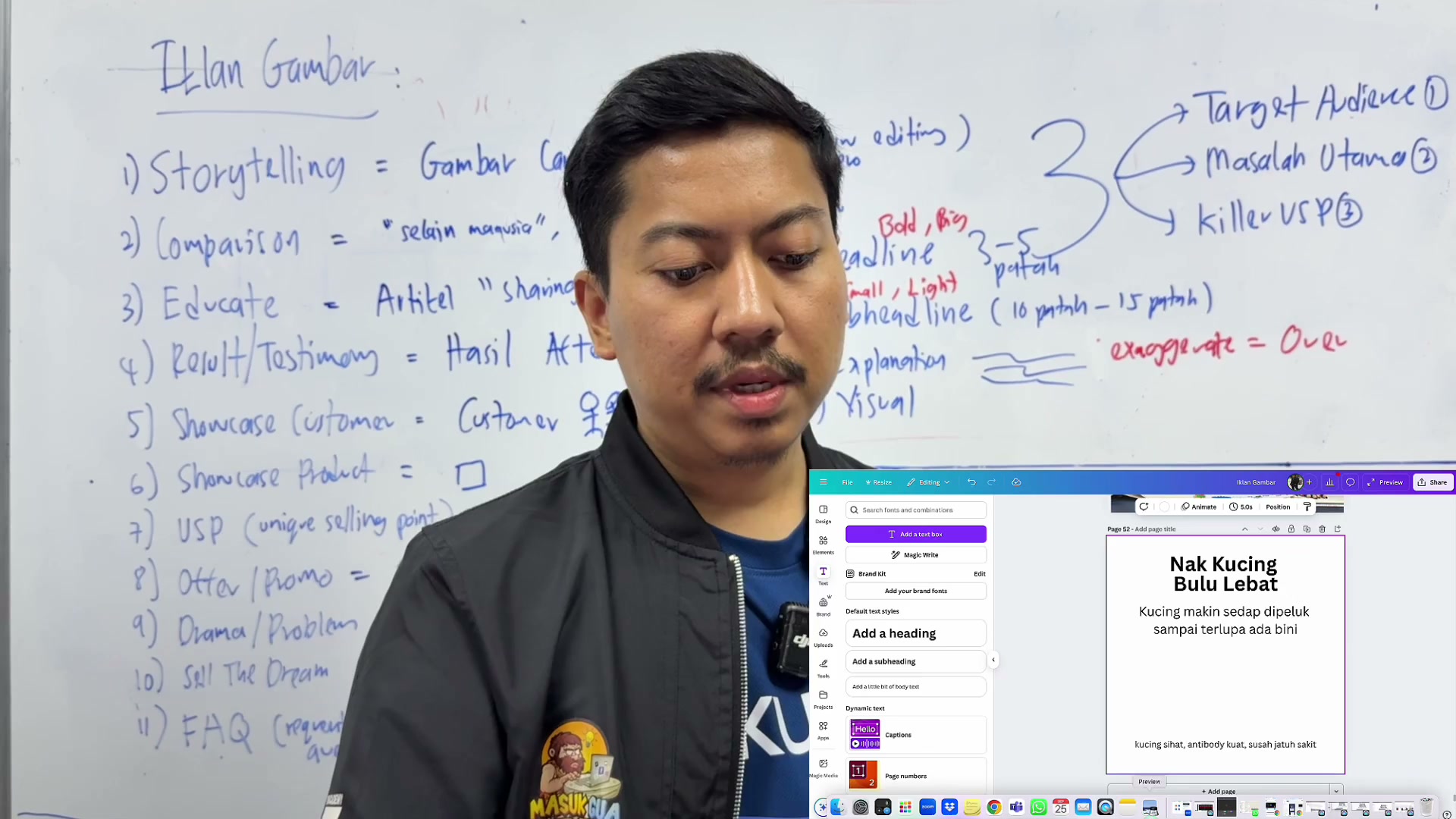The width and height of the screenshot is (1456, 819).
Task: Open the Position panel
Action: tap(1278, 507)
